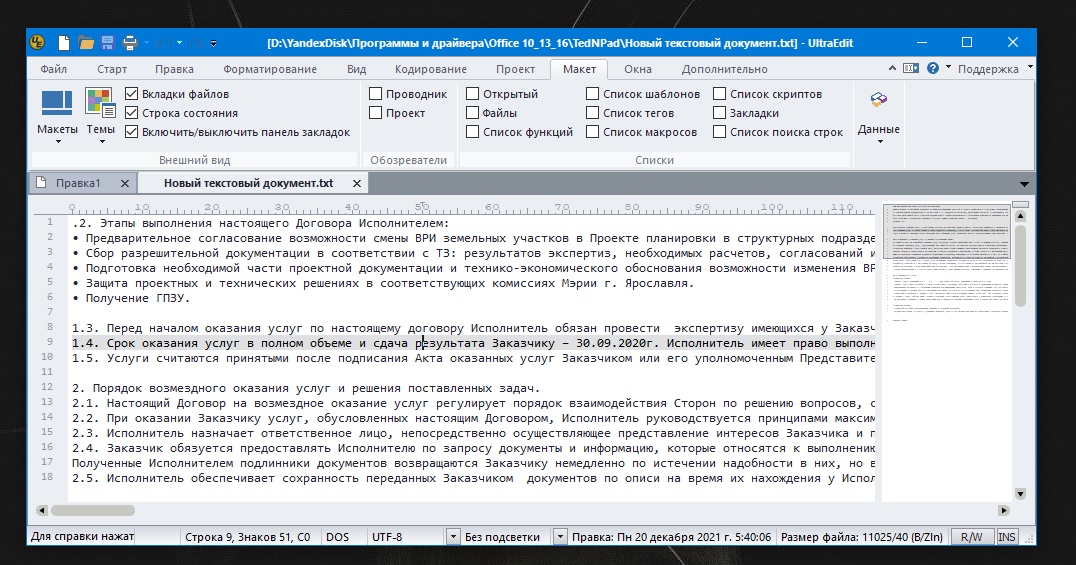
Task: Open the ribbon mode selector icon
Action: tap(911, 68)
